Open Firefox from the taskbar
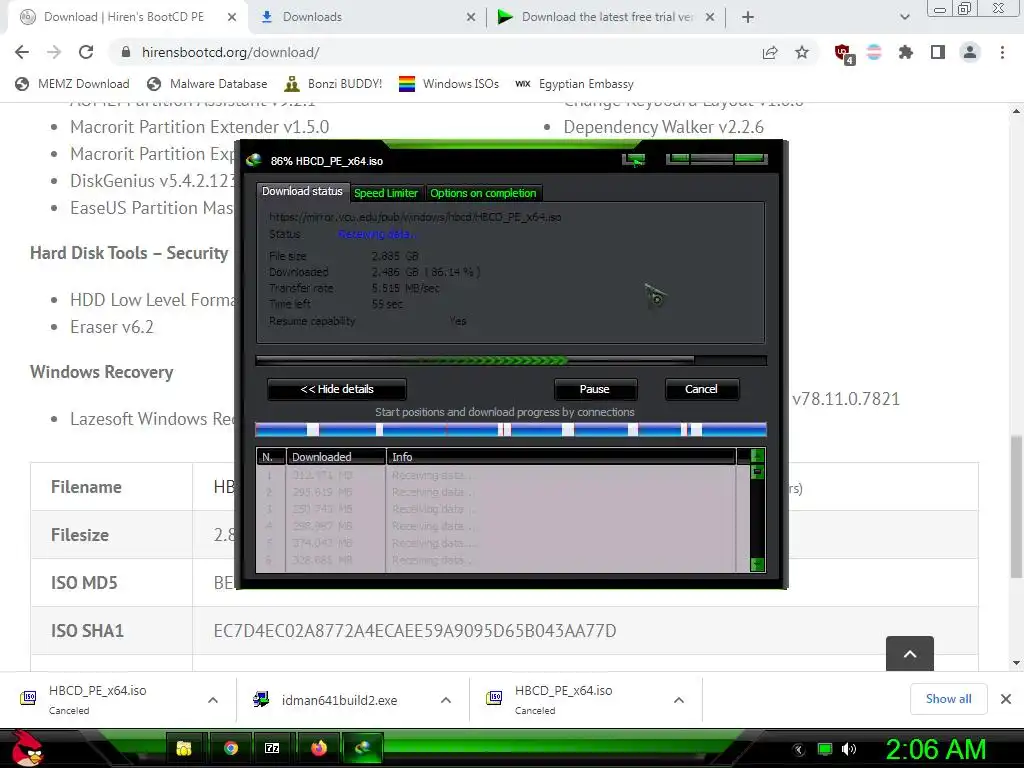The width and height of the screenshot is (1024, 768). [319, 748]
